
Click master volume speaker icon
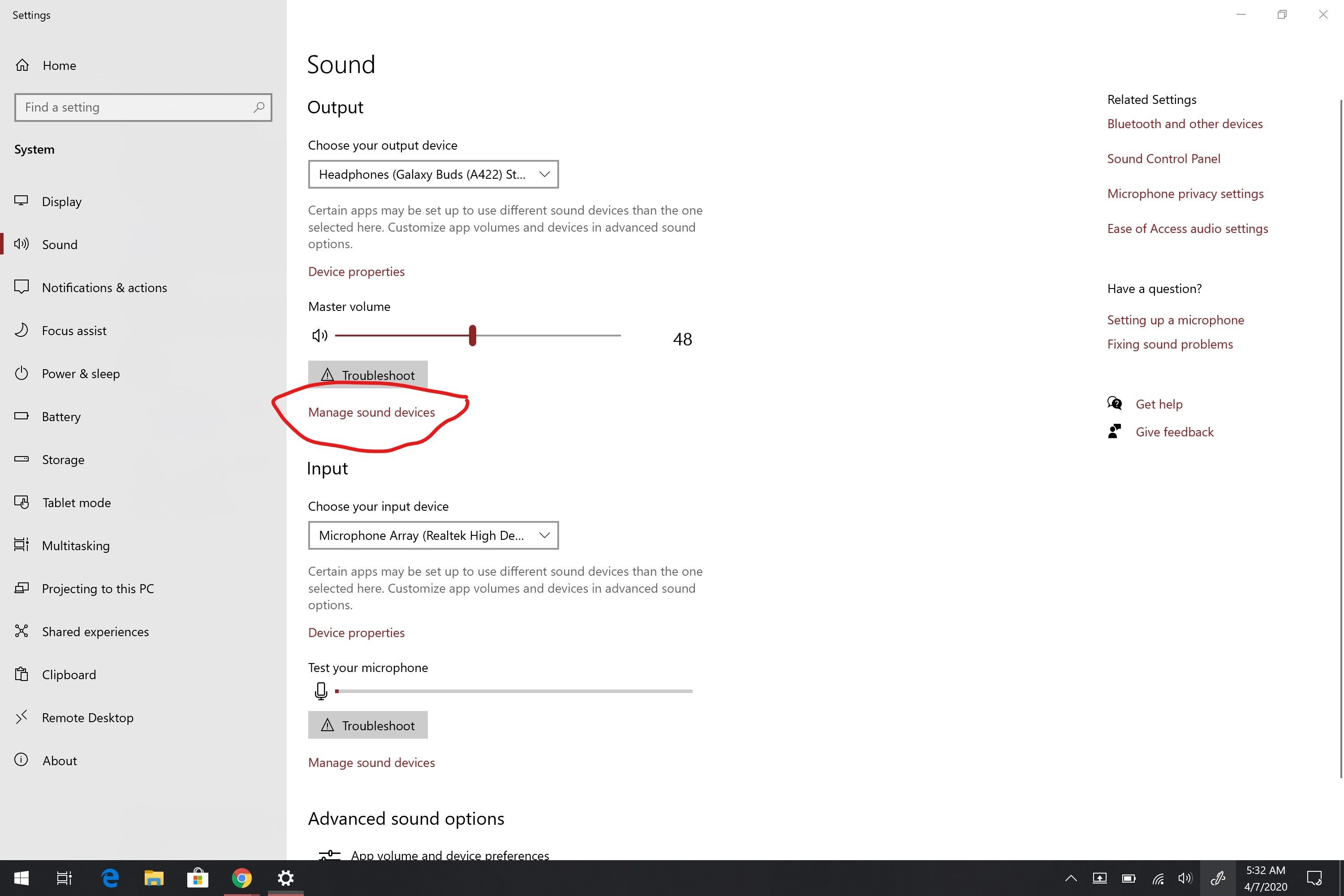coord(319,336)
